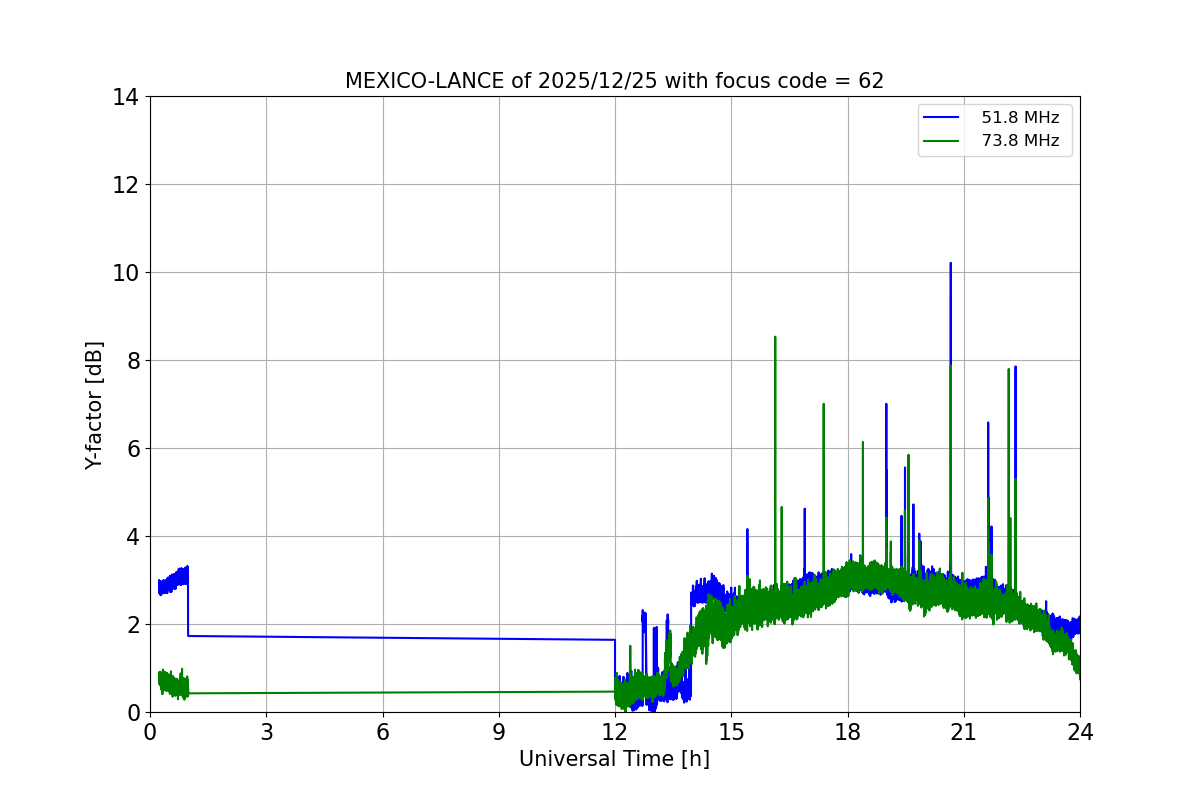This screenshot has height=800, width=1200.
Task: Click y-axis tick label 10
Action: pos(125,273)
